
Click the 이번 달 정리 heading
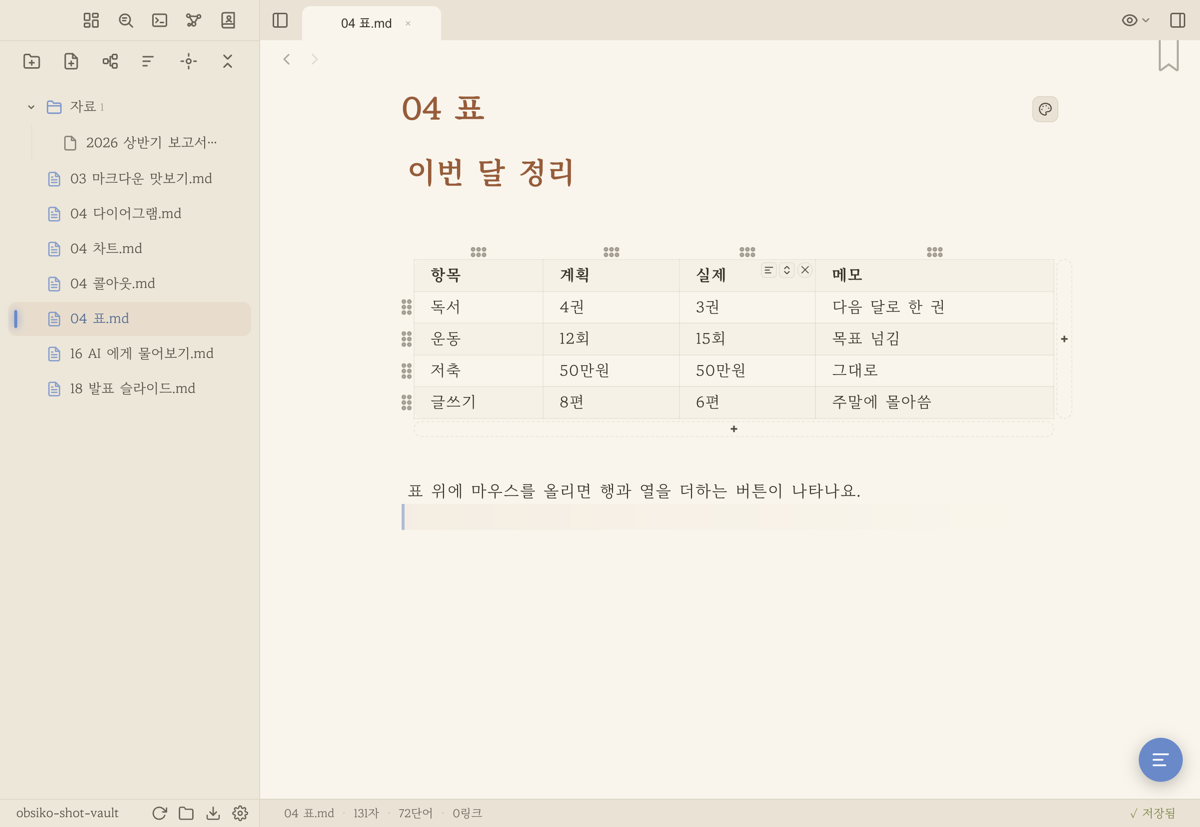click(x=491, y=172)
